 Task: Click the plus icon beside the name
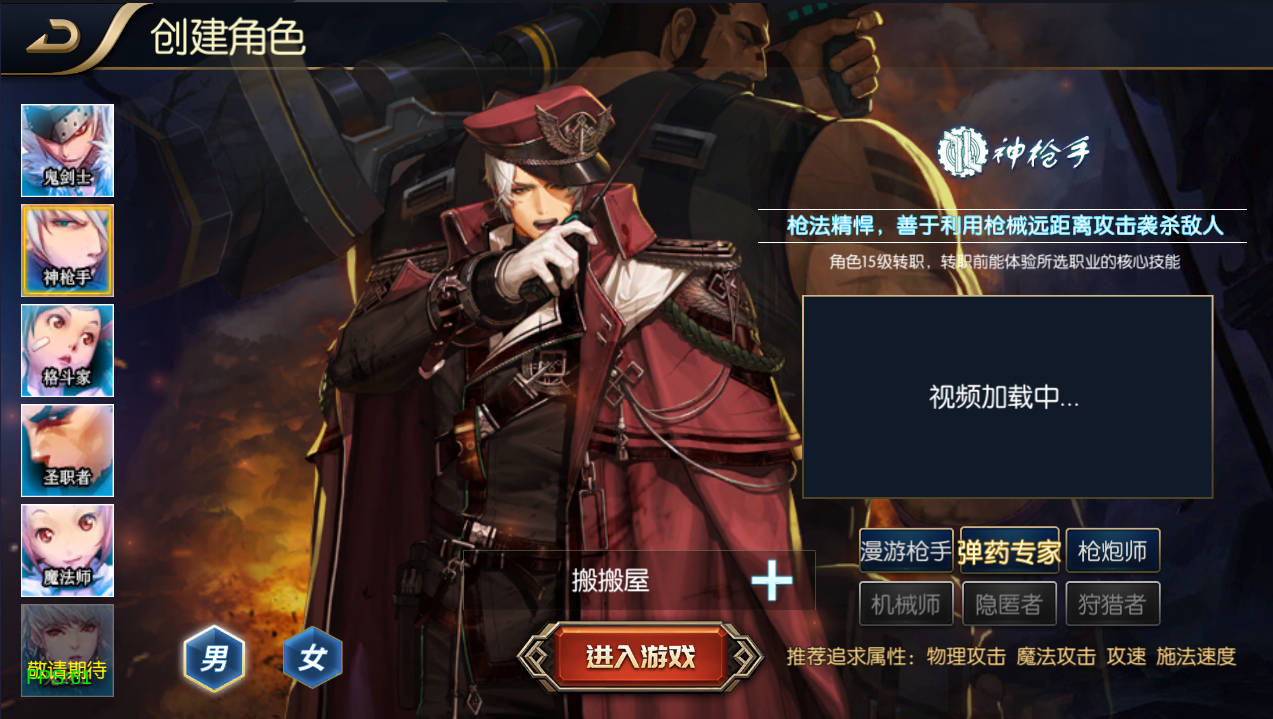pyautogui.click(x=772, y=580)
